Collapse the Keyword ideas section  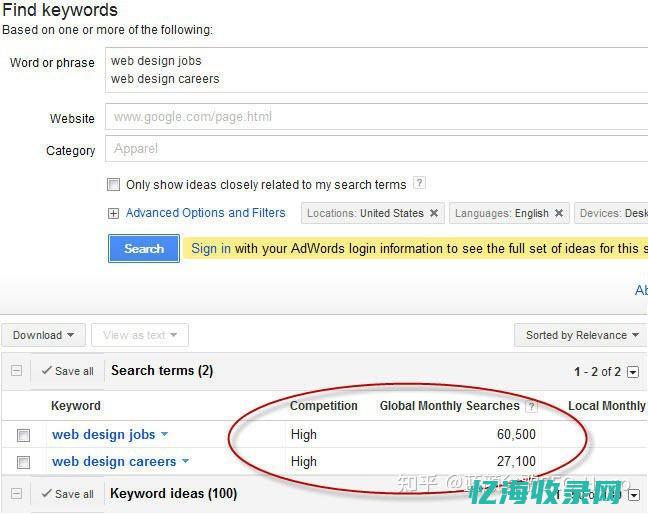[16, 494]
